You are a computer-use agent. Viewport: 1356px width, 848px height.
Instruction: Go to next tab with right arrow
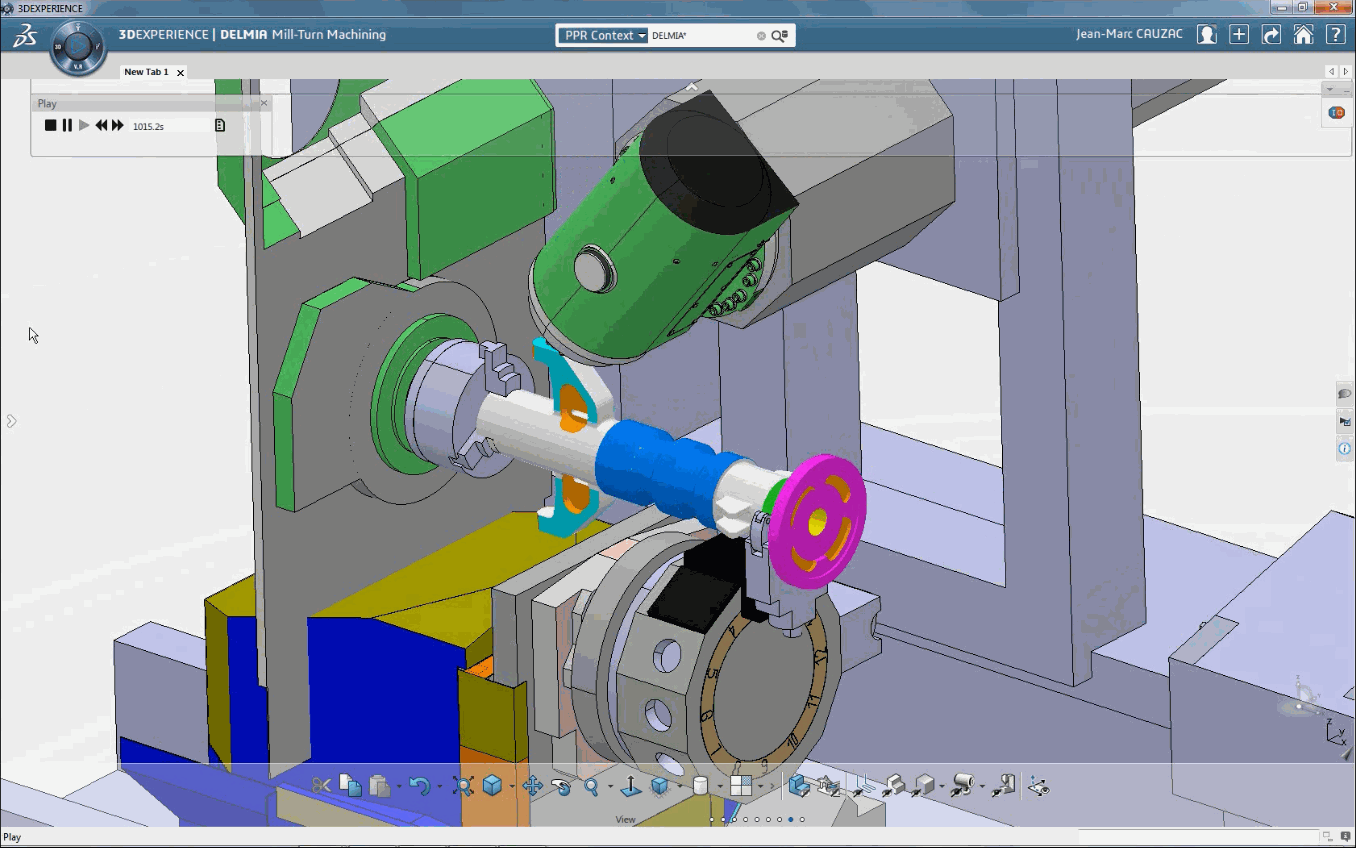[1346, 72]
